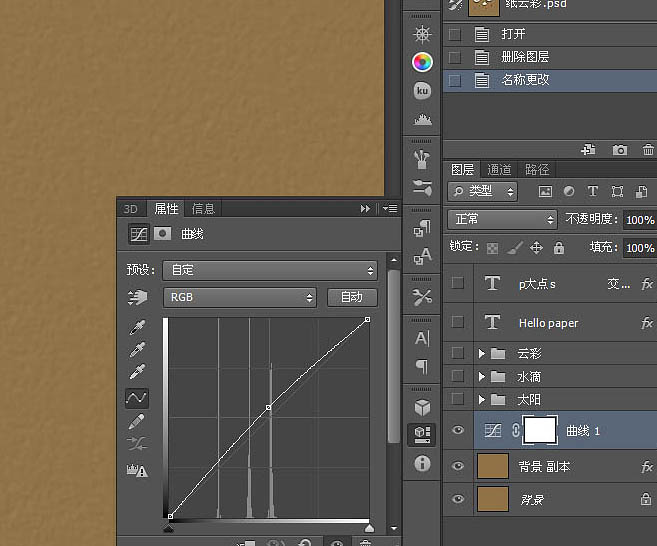The height and width of the screenshot is (546, 657).
Task: Show the Hello paper text layer
Action: tap(458, 322)
